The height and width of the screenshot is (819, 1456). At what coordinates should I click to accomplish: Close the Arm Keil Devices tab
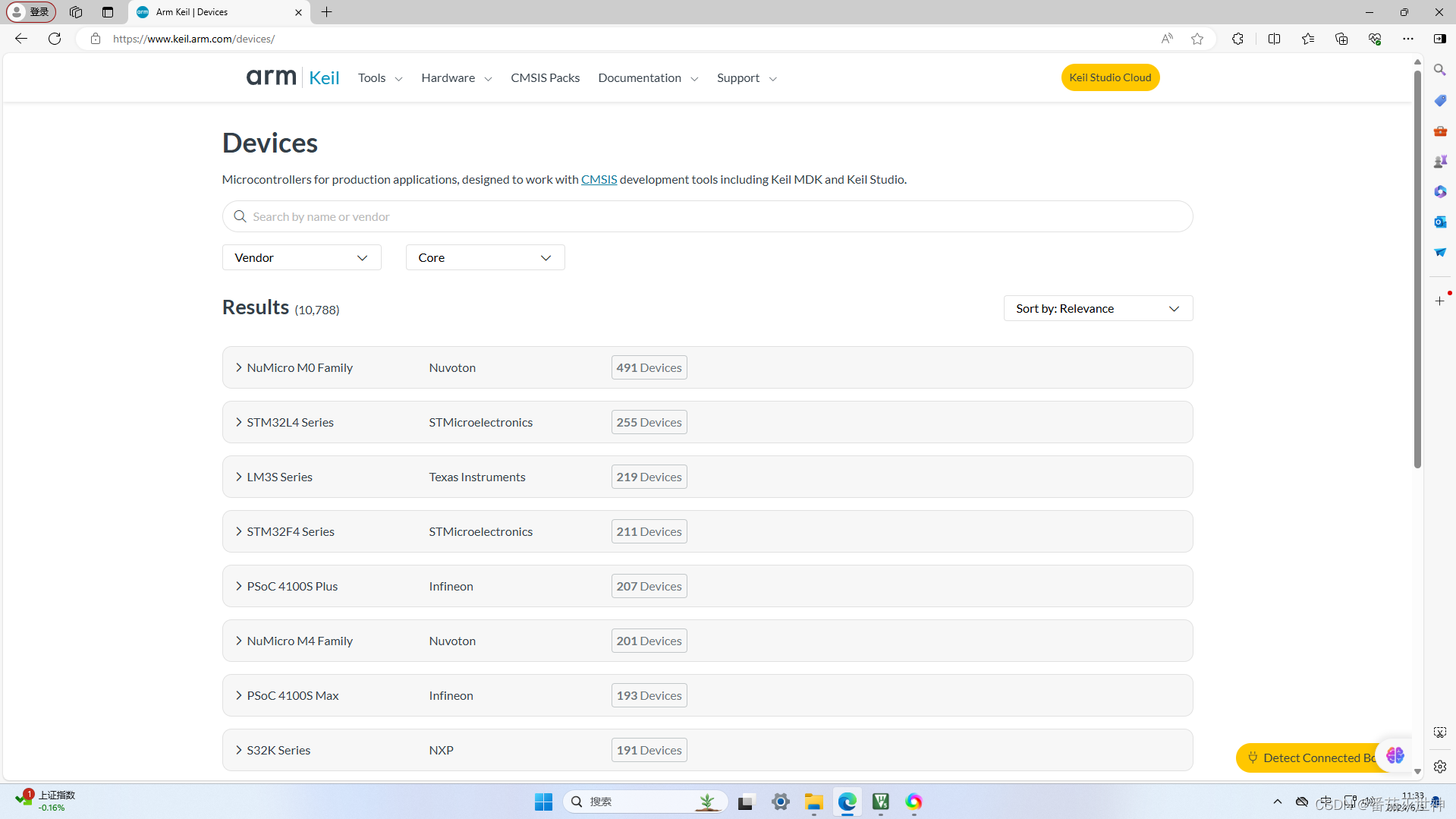(298, 12)
